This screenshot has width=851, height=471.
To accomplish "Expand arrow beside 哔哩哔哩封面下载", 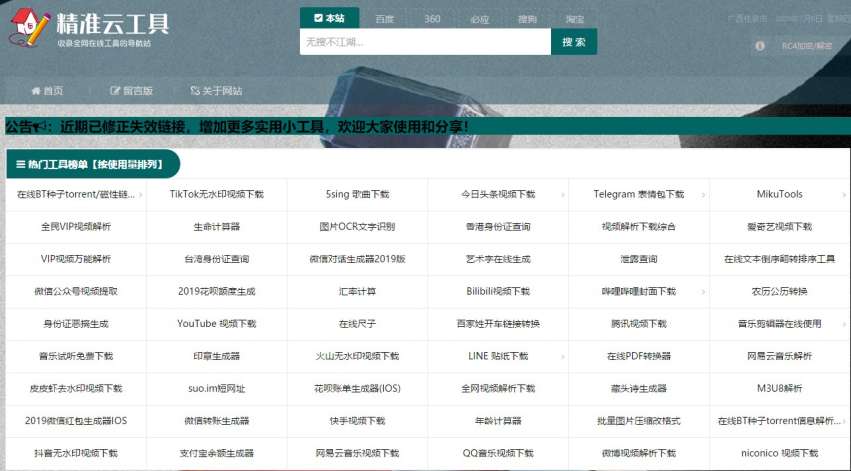I will 703,291.
